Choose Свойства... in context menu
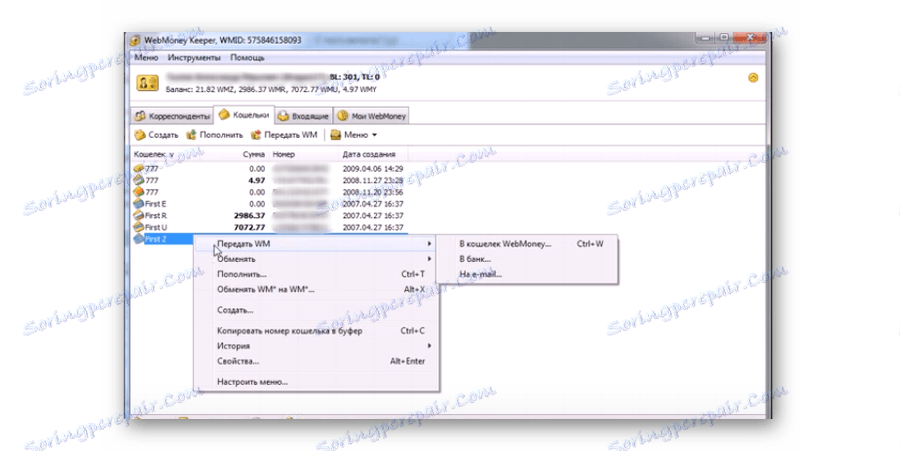900x451 pixels. coord(316,361)
